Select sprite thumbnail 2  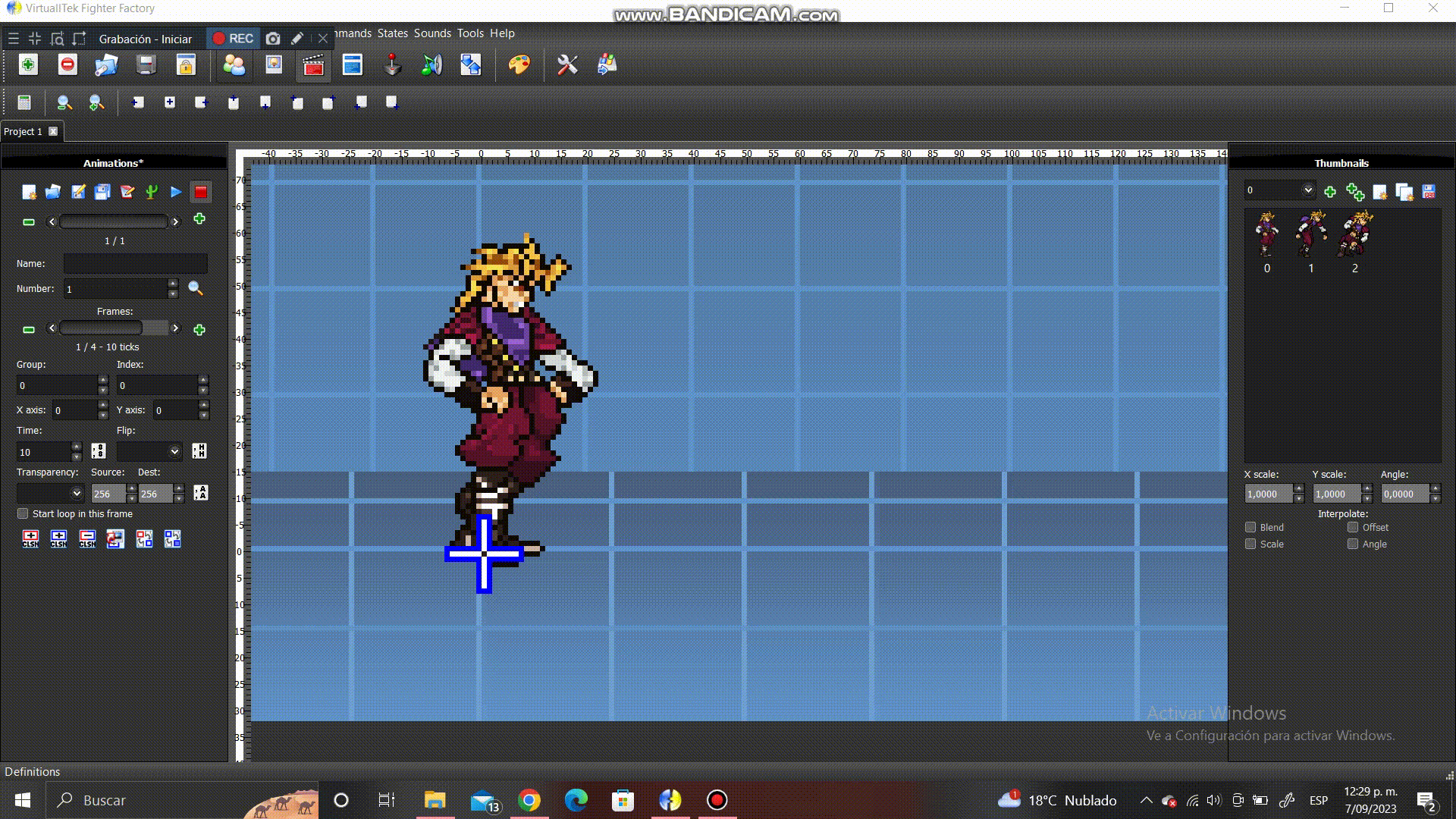click(1355, 234)
